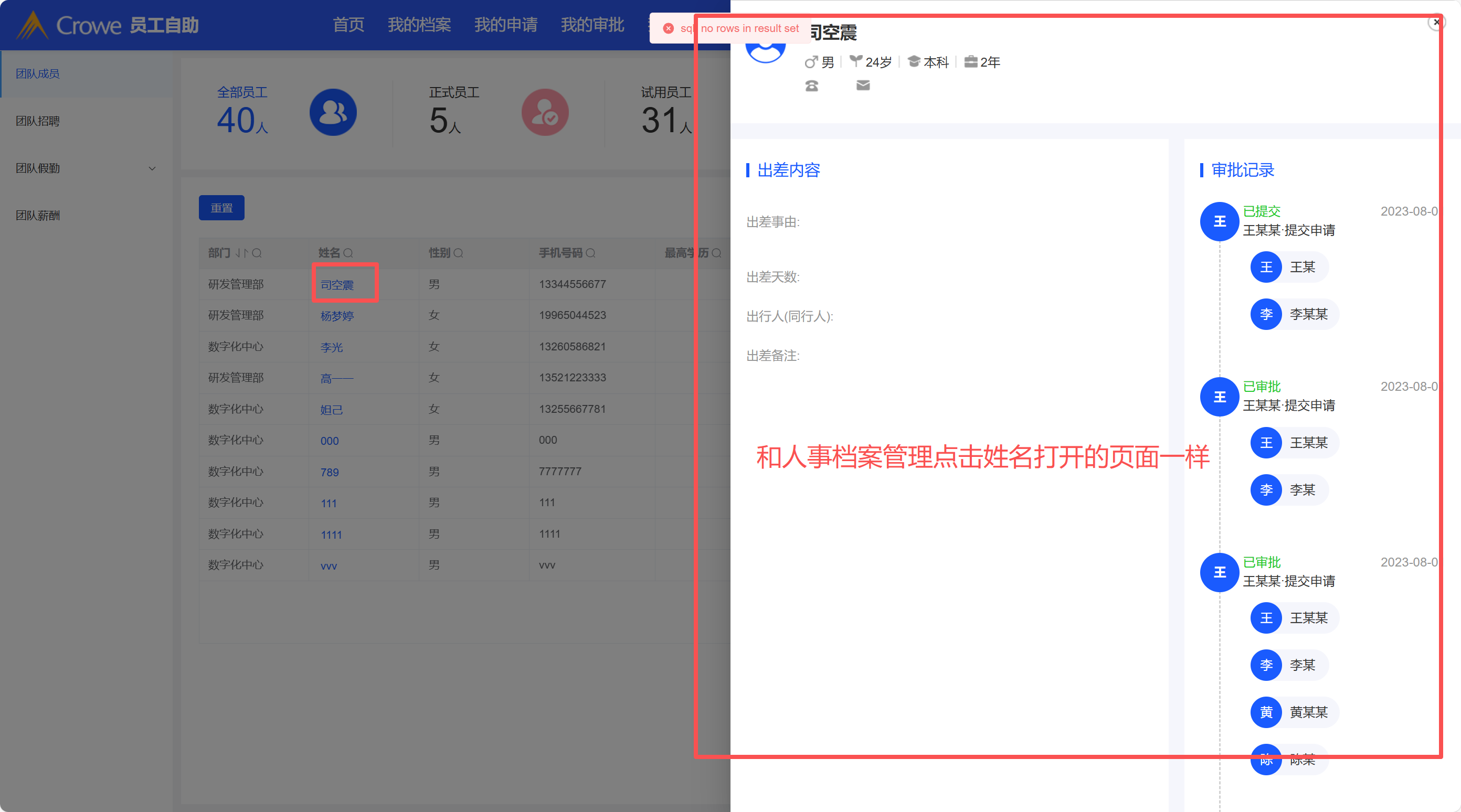Viewport: 1461px width, 812px height.
Task: Select 团队招聘 in the sidebar
Action: click(x=37, y=121)
